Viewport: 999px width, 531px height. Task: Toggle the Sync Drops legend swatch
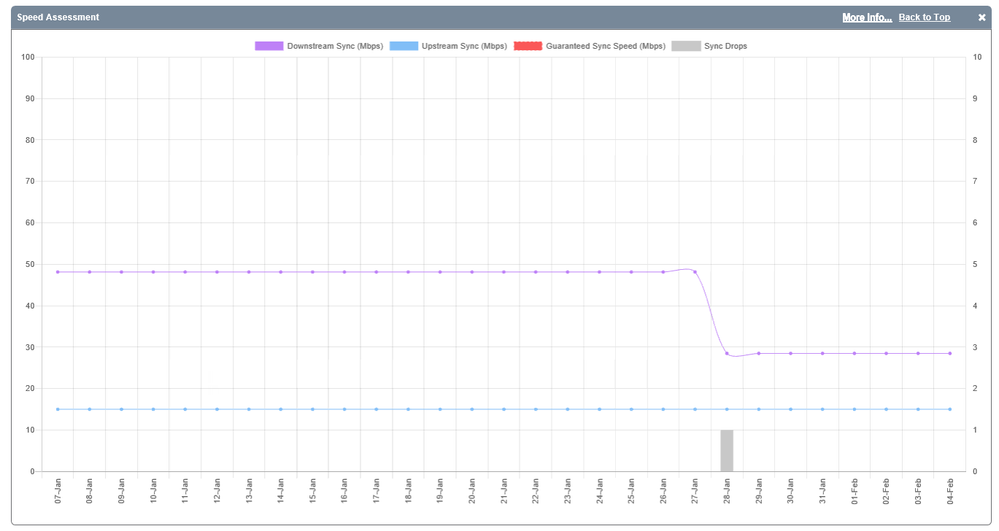[x=685, y=46]
